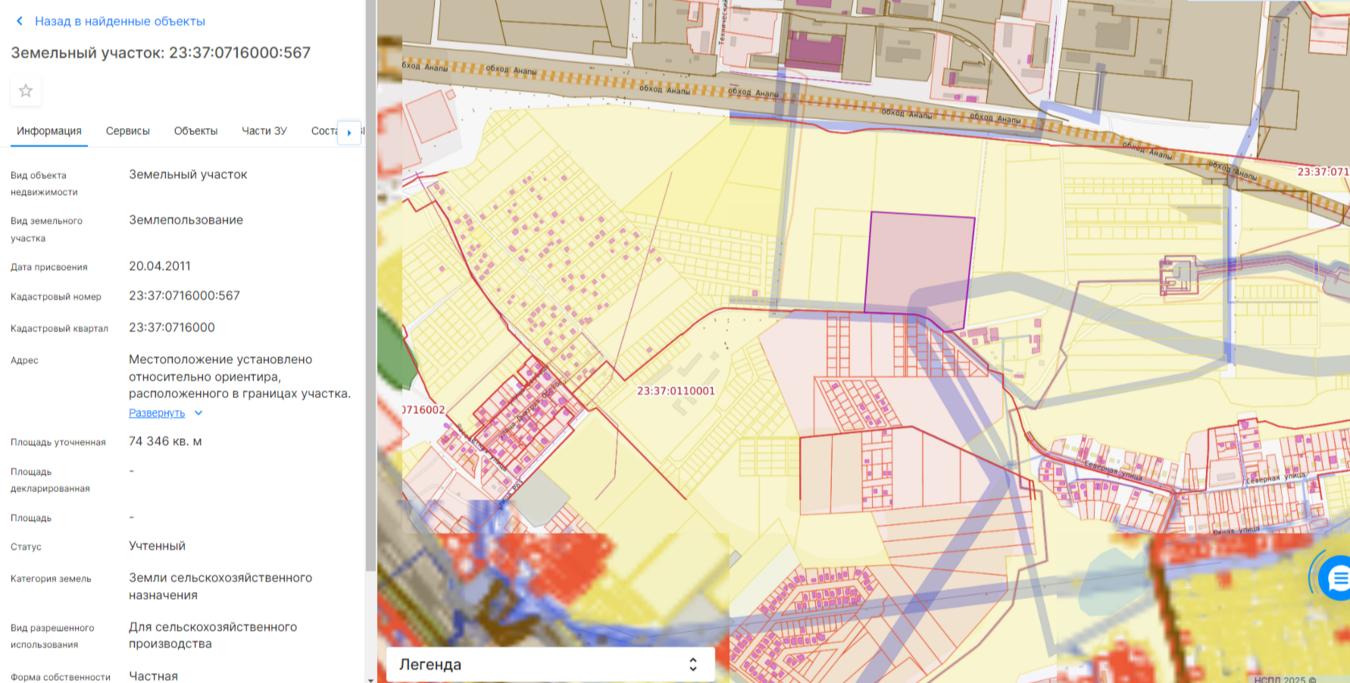Click the cadastral number value 23:37:0716000:567
The width and height of the screenshot is (1350, 683).
click(184, 296)
